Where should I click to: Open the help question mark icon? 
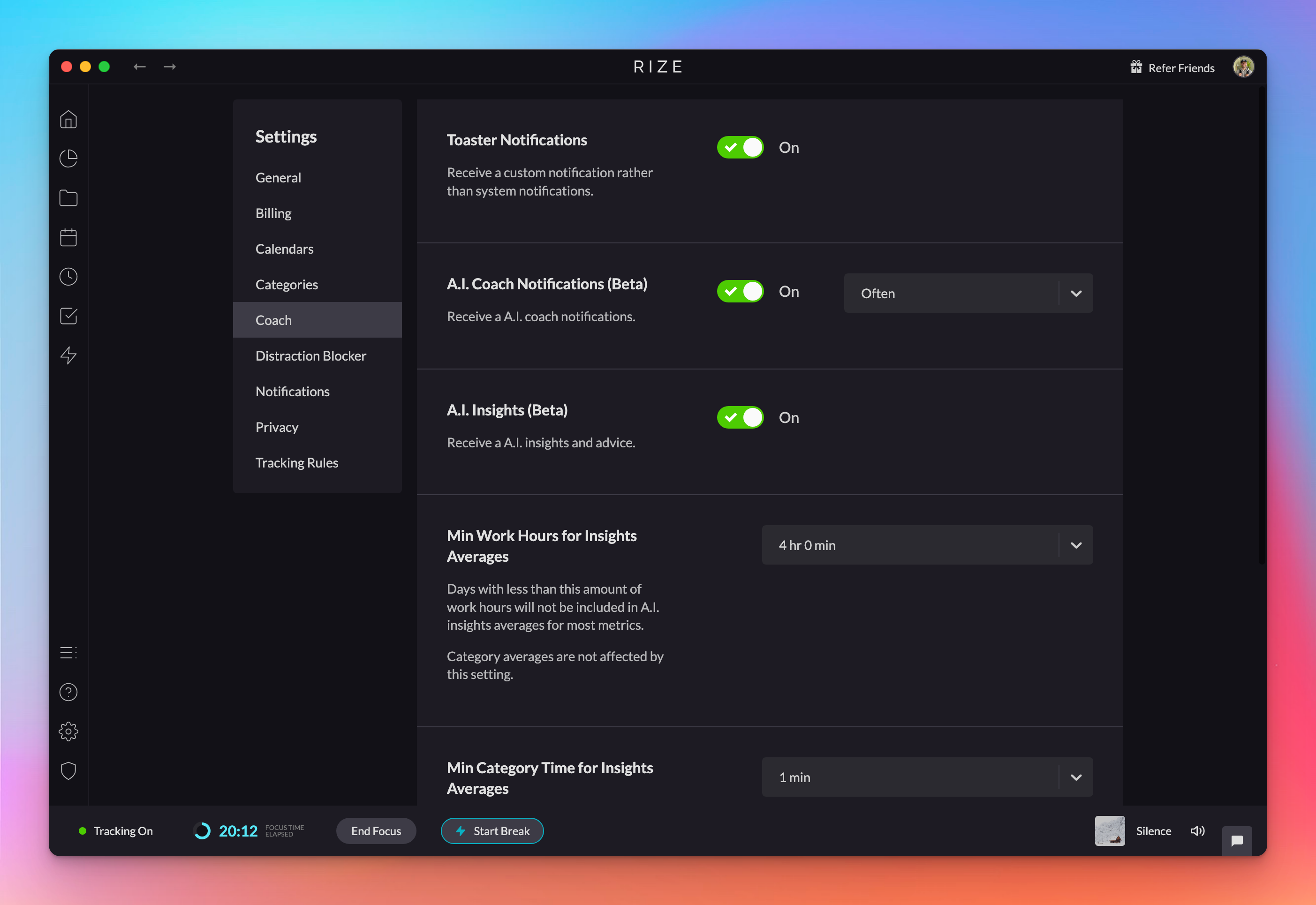(68, 693)
